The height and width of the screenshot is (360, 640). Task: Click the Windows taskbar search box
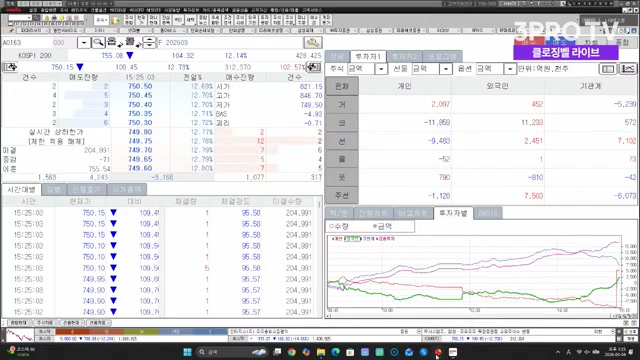[231, 352]
